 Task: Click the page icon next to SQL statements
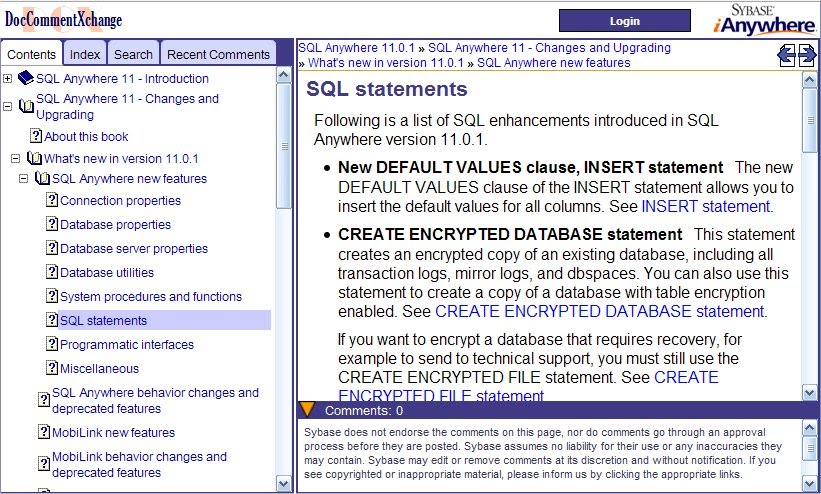point(52,320)
